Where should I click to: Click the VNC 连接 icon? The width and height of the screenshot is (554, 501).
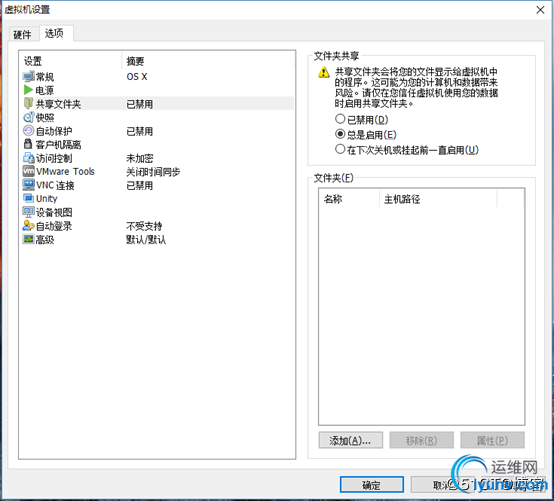click(28, 185)
